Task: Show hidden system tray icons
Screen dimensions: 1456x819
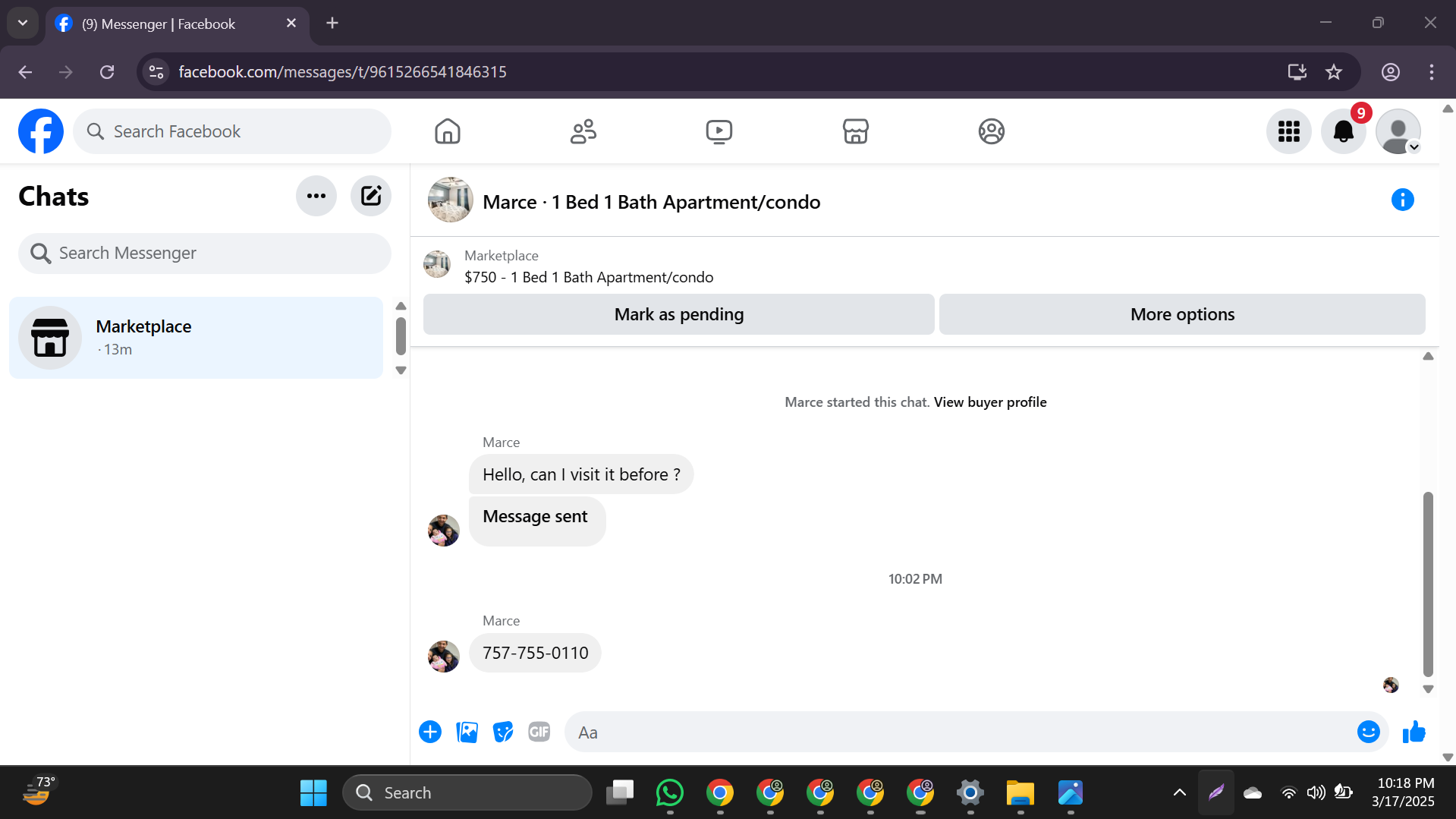Action: coord(1180,792)
